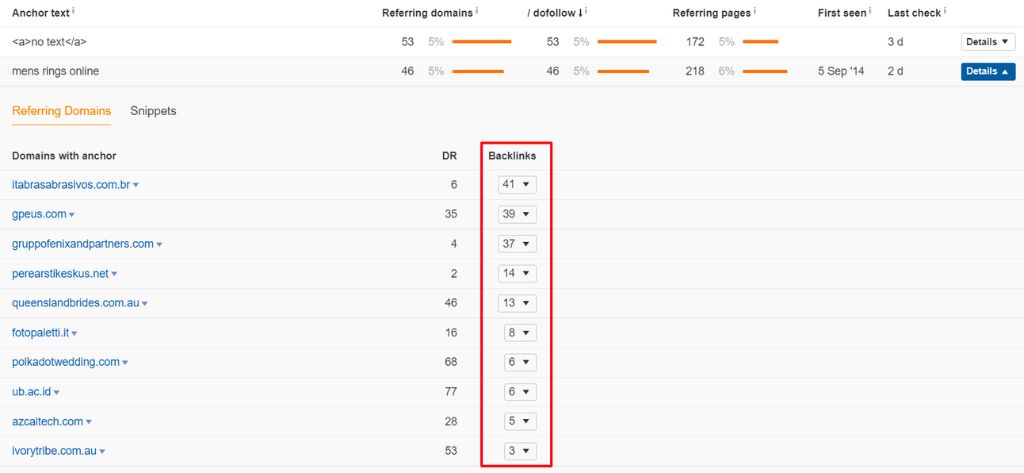1024x473 pixels.
Task: Expand the 13 backlinks dropdown for queenslandbrides.com.au
Action: pos(517,303)
